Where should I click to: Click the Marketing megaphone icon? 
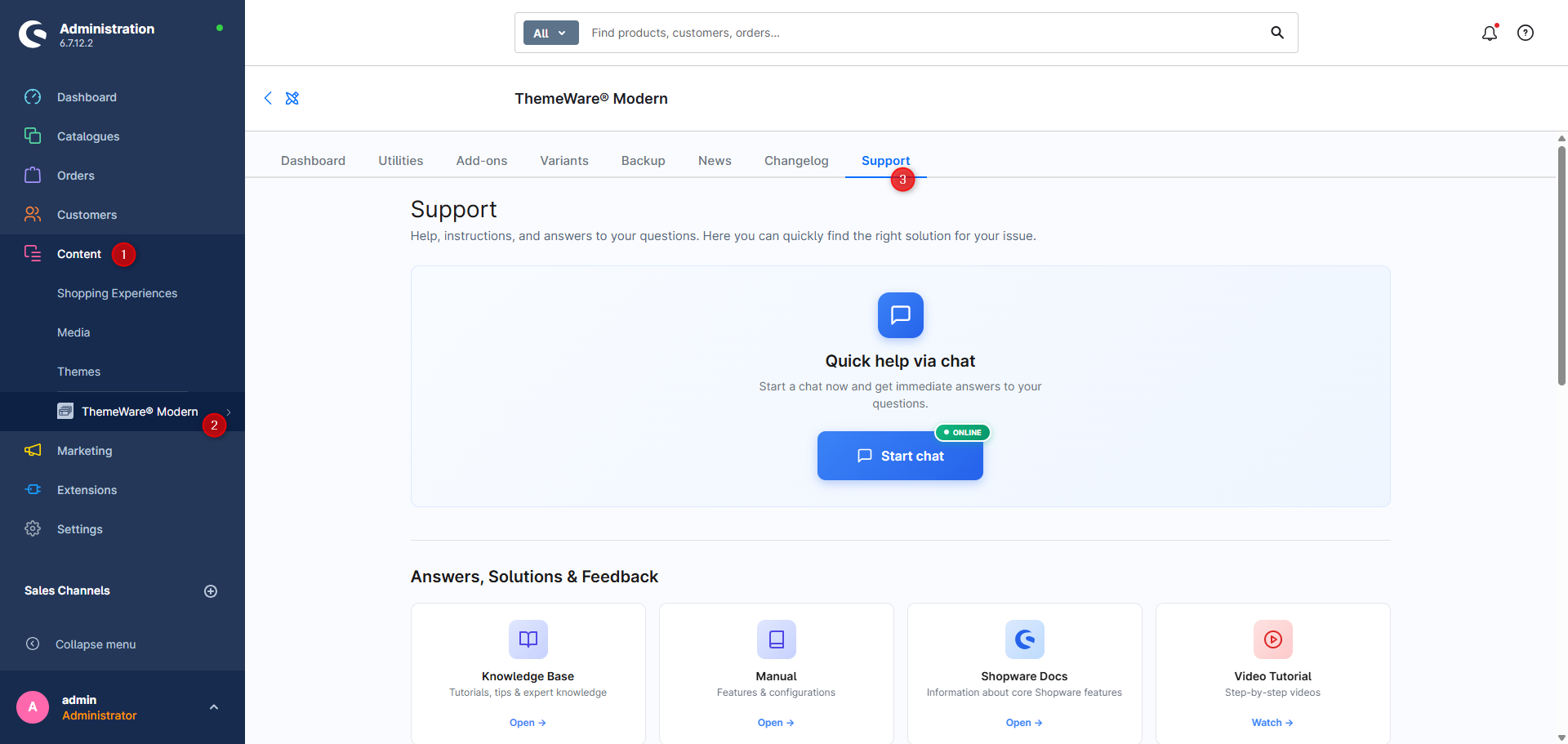point(33,451)
